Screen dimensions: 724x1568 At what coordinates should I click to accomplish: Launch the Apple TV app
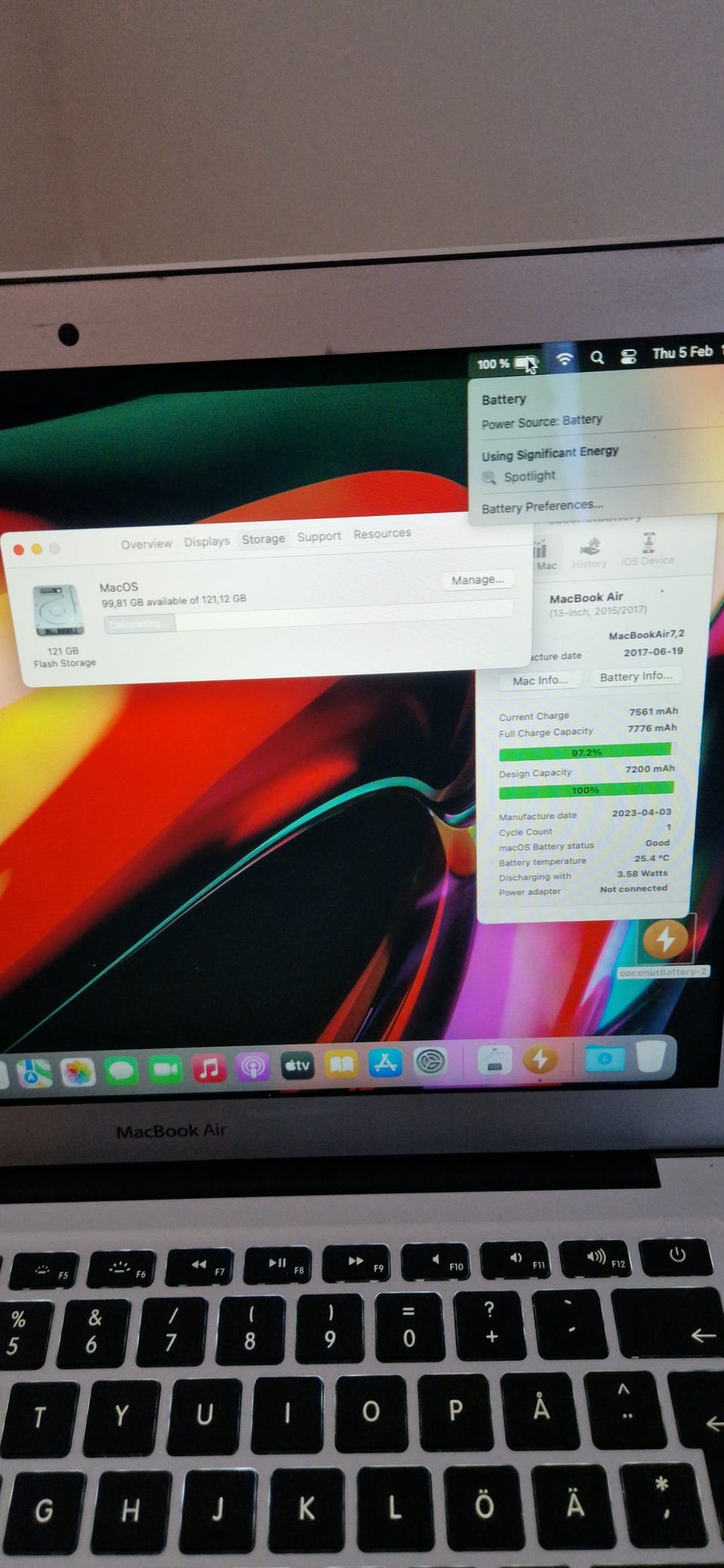point(297,1065)
